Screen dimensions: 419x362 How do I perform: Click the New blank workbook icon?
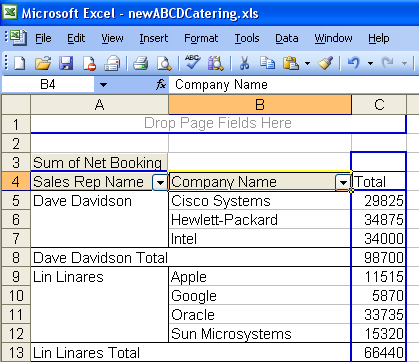coord(19,63)
